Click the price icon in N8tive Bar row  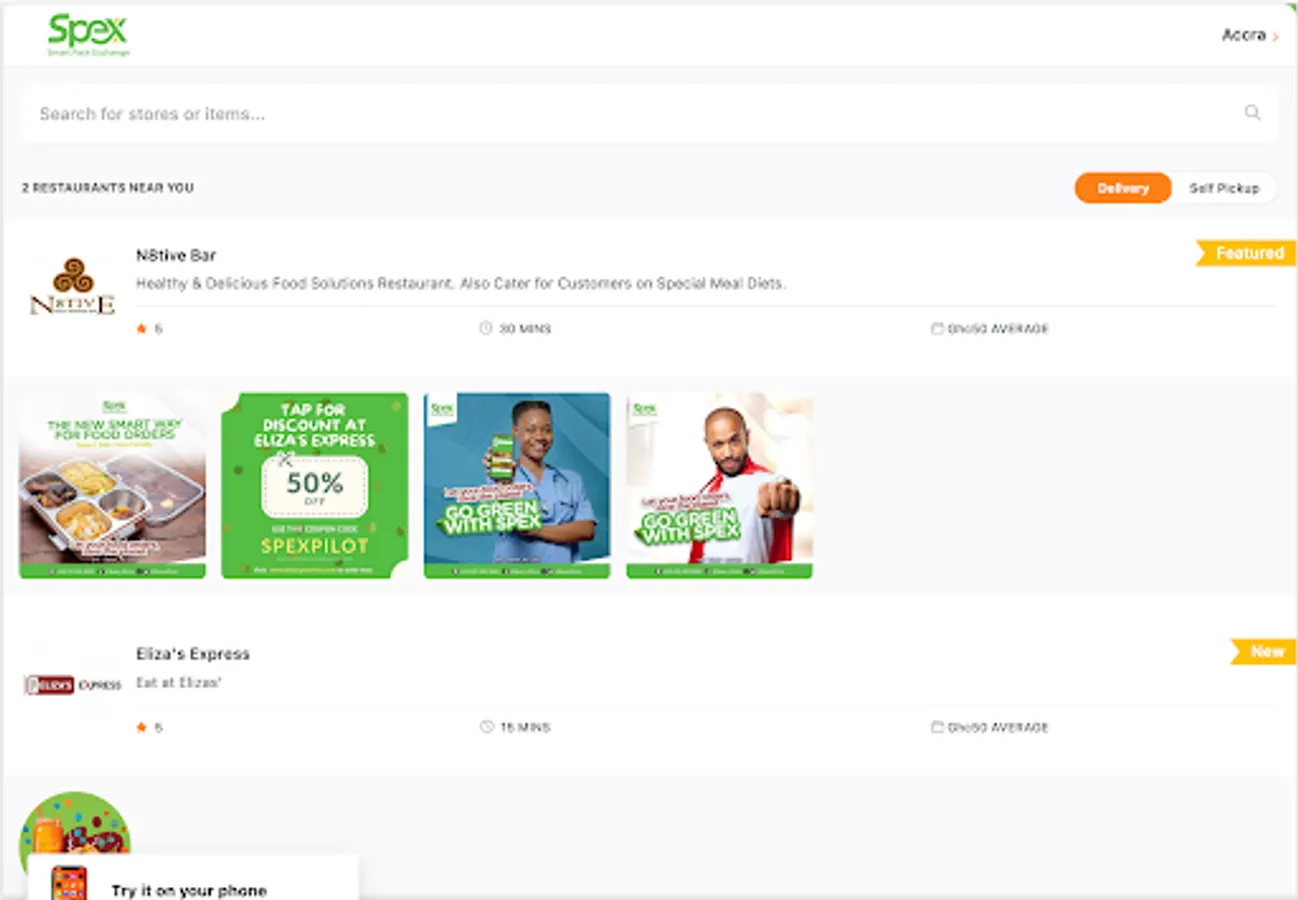coord(937,328)
